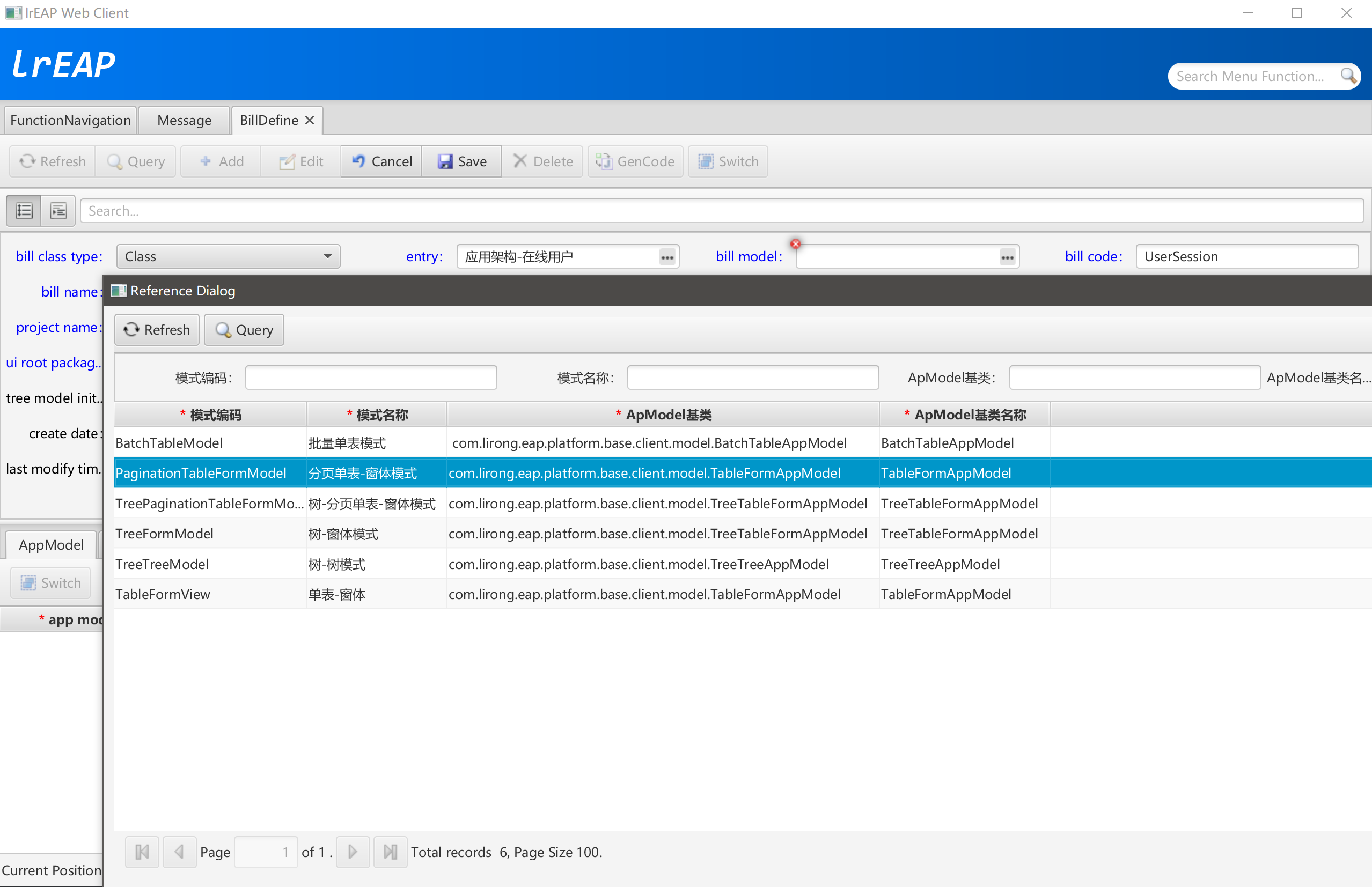Click the Delete toolbar button
Screen dimensions: 1372x887
click(x=543, y=161)
